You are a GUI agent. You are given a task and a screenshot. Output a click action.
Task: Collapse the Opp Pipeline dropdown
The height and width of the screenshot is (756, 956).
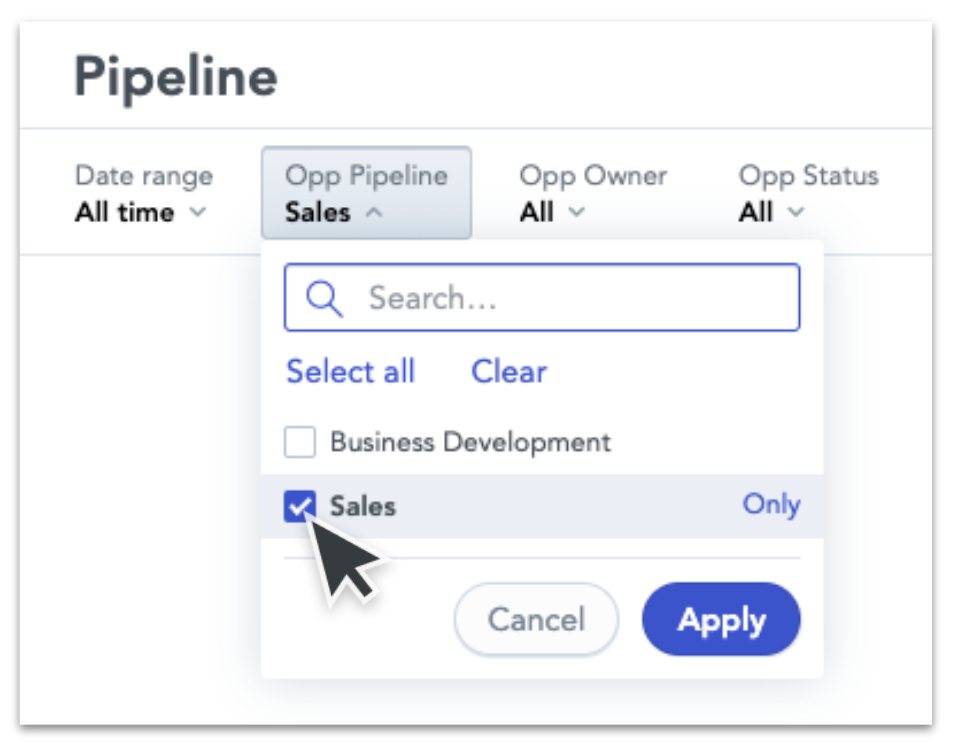click(366, 193)
